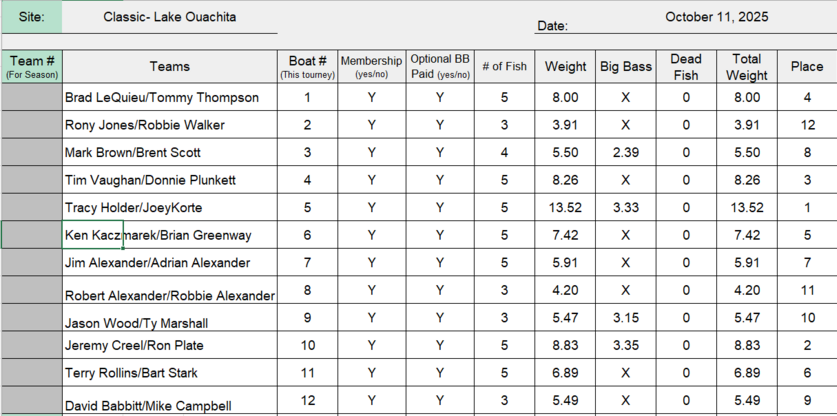837x416 pixels.
Task: Select the Total Weight header cell
Action: coord(747,66)
